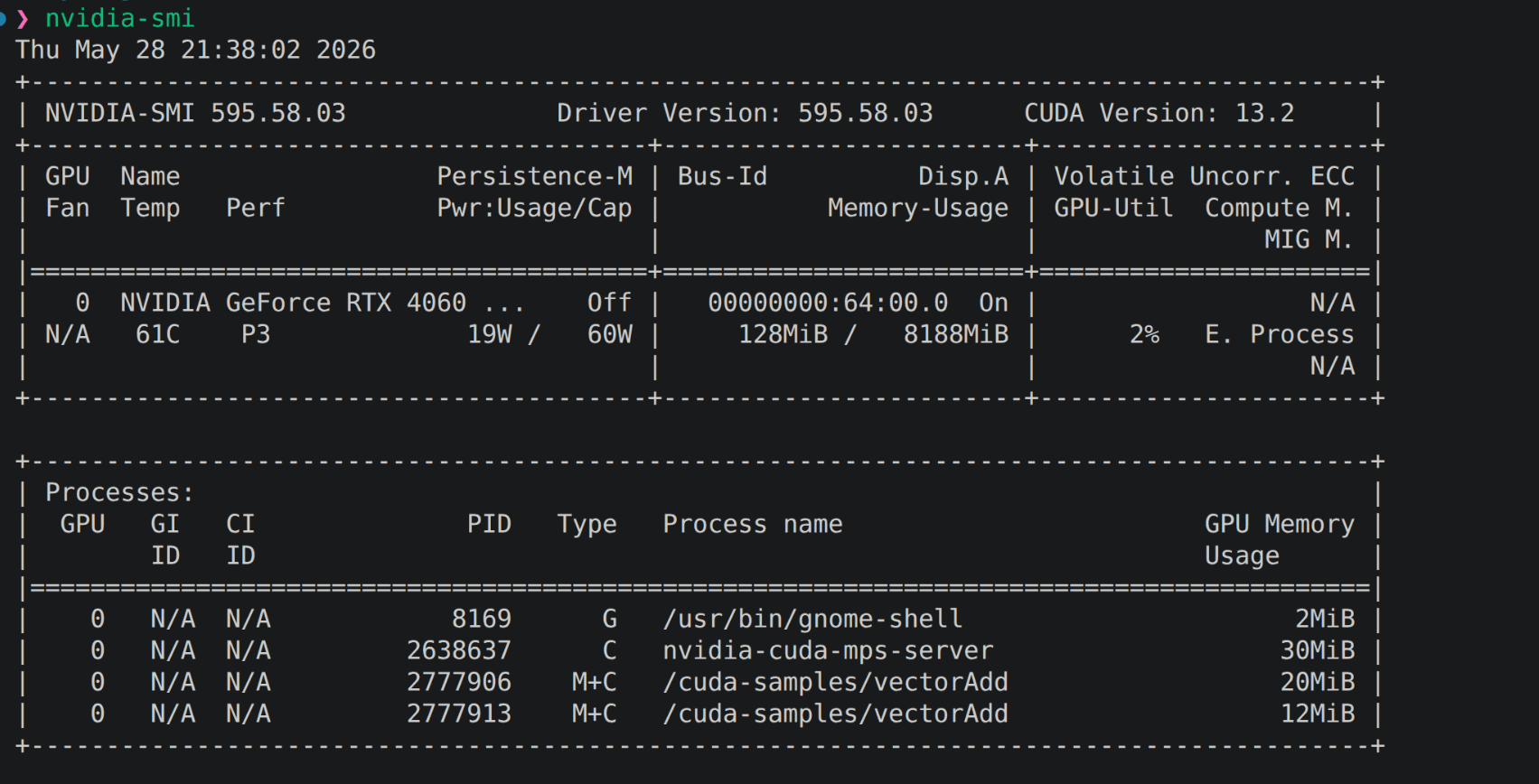
Task: Click the pink prompt arrow symbol
Action: tap(23, 19)
